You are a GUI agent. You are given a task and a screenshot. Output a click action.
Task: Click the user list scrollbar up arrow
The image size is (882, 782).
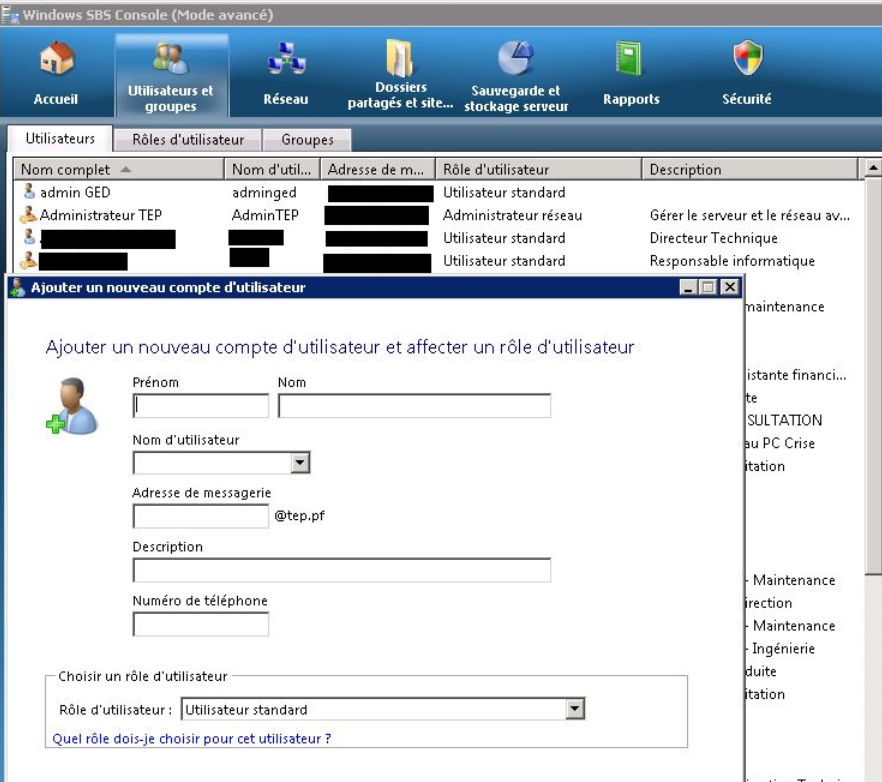[873, 167]
